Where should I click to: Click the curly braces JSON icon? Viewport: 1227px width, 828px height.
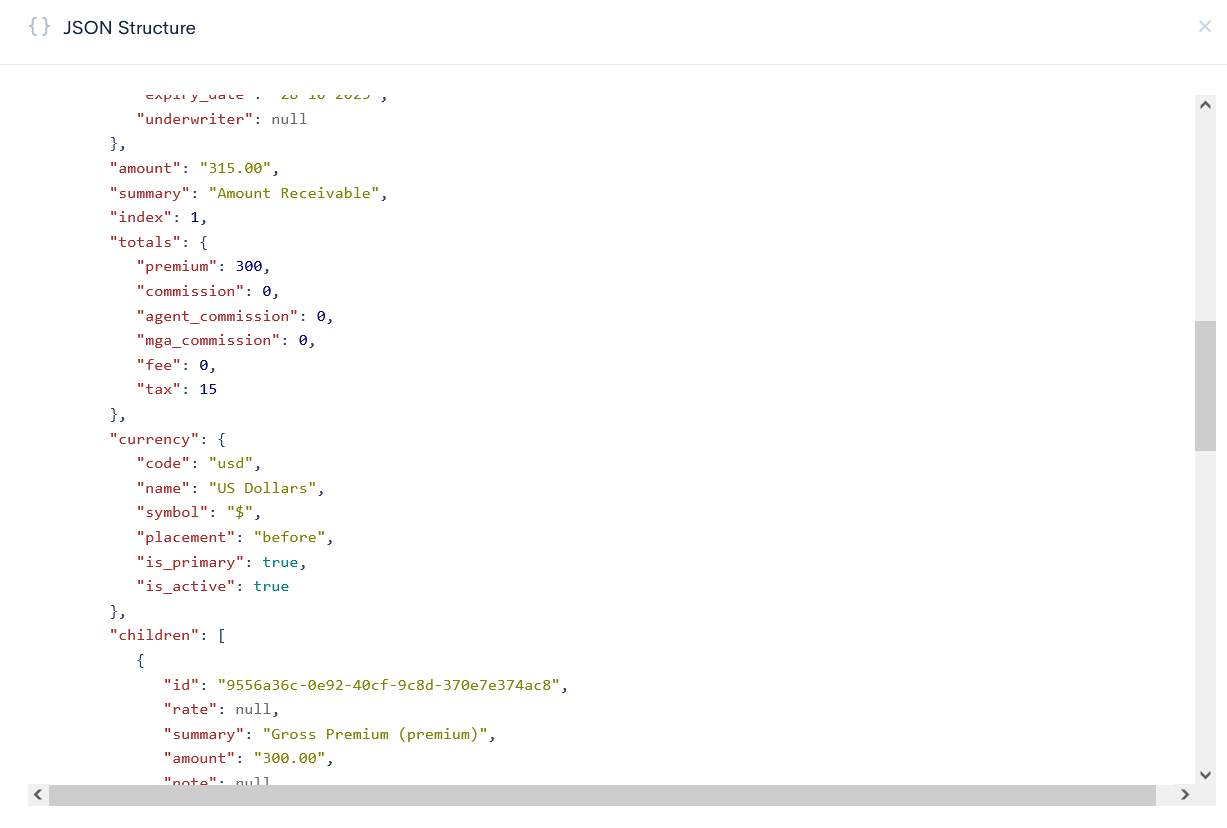click(x=39, y=27)
